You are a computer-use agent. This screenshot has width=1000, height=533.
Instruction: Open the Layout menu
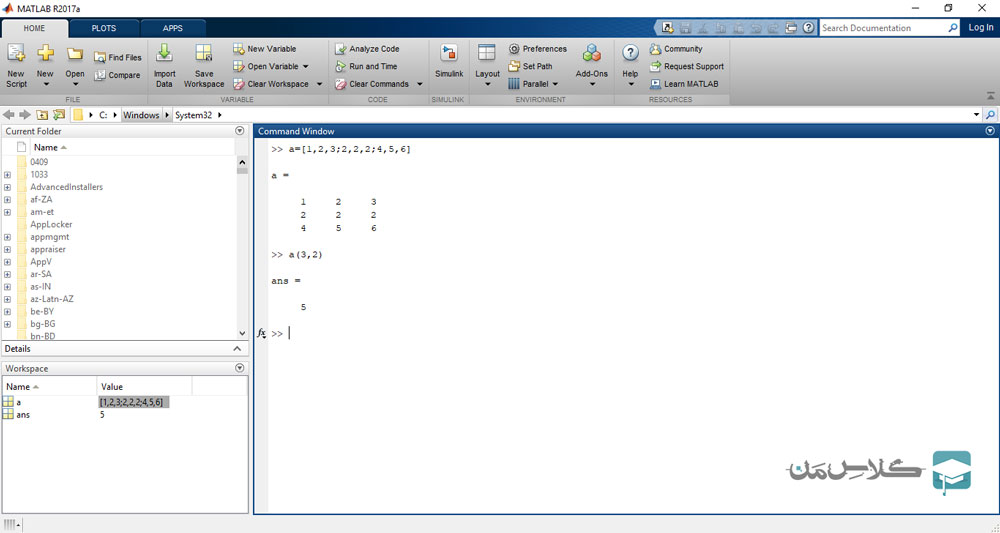point(487,66)
